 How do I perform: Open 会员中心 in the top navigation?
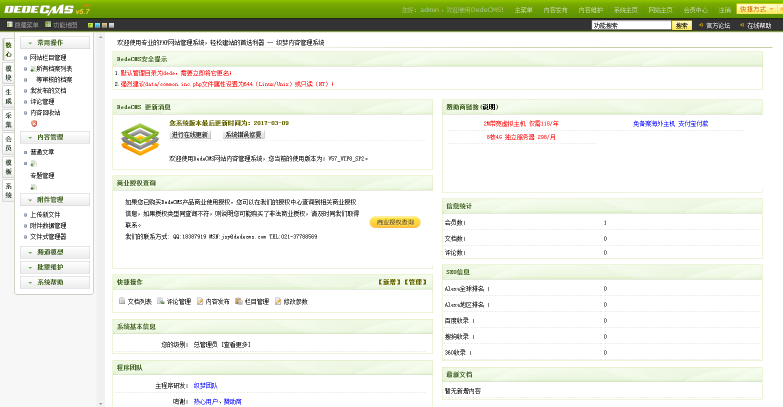coord(696,10)
